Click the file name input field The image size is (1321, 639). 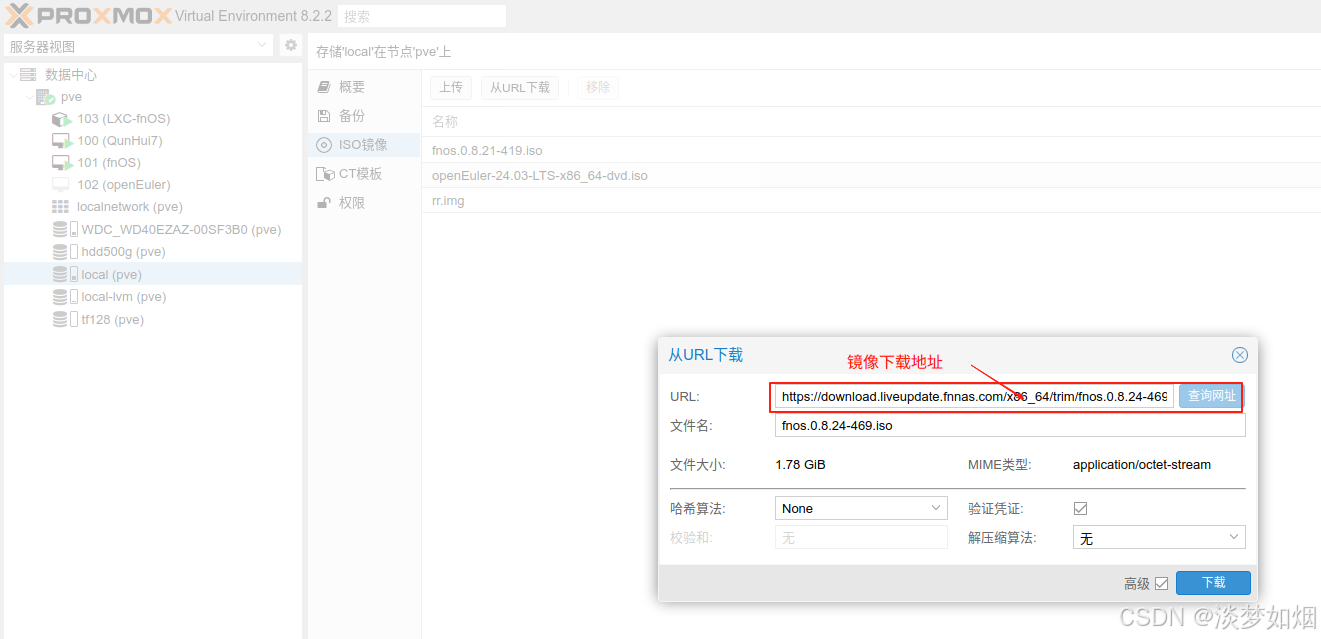(1010, 425)
